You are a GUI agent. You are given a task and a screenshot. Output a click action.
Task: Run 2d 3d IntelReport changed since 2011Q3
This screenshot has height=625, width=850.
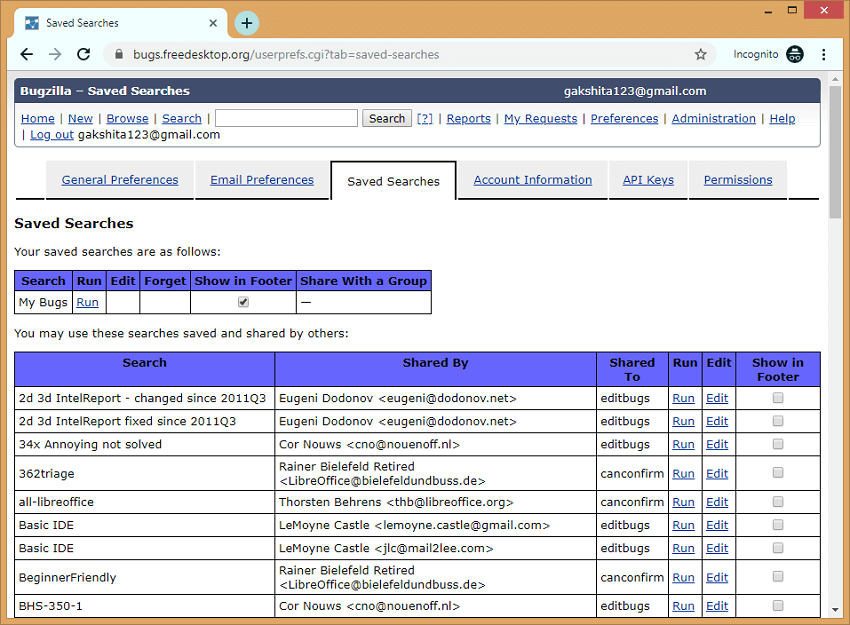point(683,398)
